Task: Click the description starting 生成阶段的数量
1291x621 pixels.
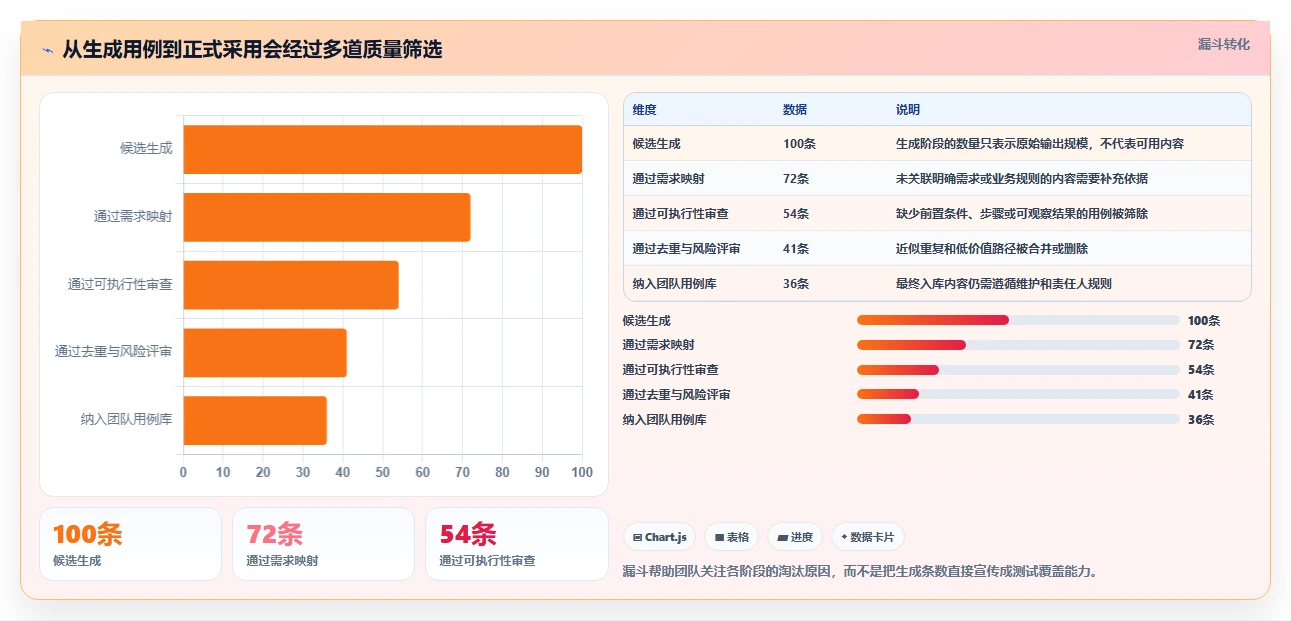Action: pos(1040,144)
